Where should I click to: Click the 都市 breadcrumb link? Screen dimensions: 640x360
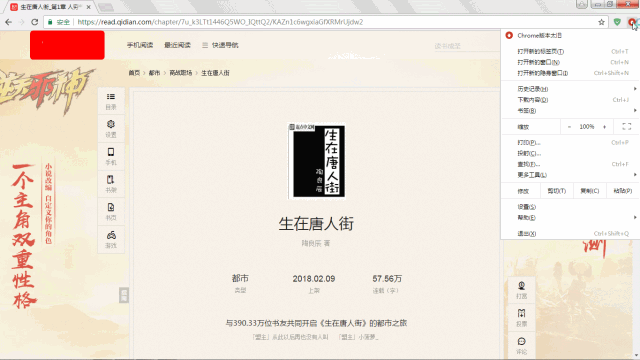pos(154,73)
